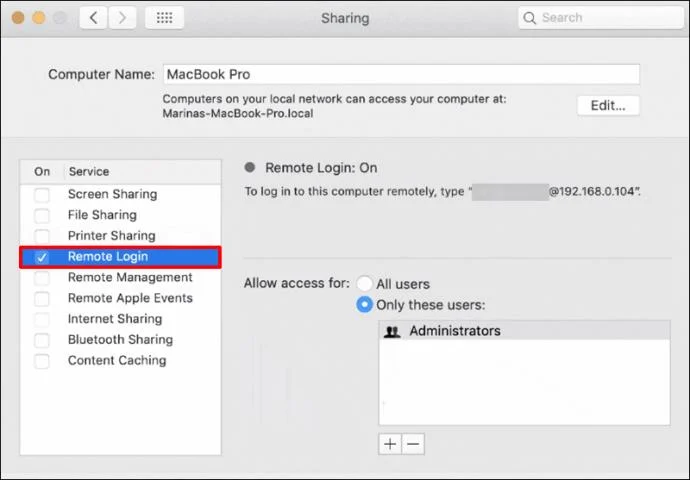
Task: Minimize the Sharing window
Action: click(39, 18)
